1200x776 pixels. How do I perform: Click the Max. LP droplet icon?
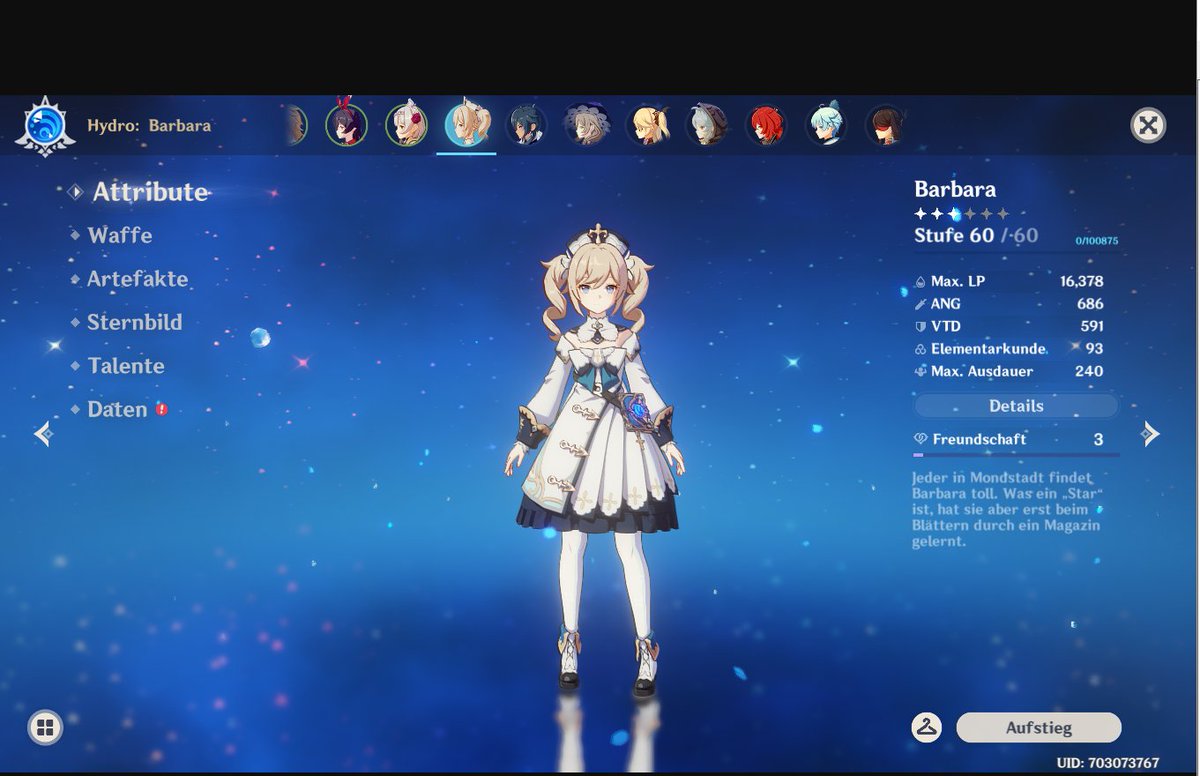(x=921, y=282)
